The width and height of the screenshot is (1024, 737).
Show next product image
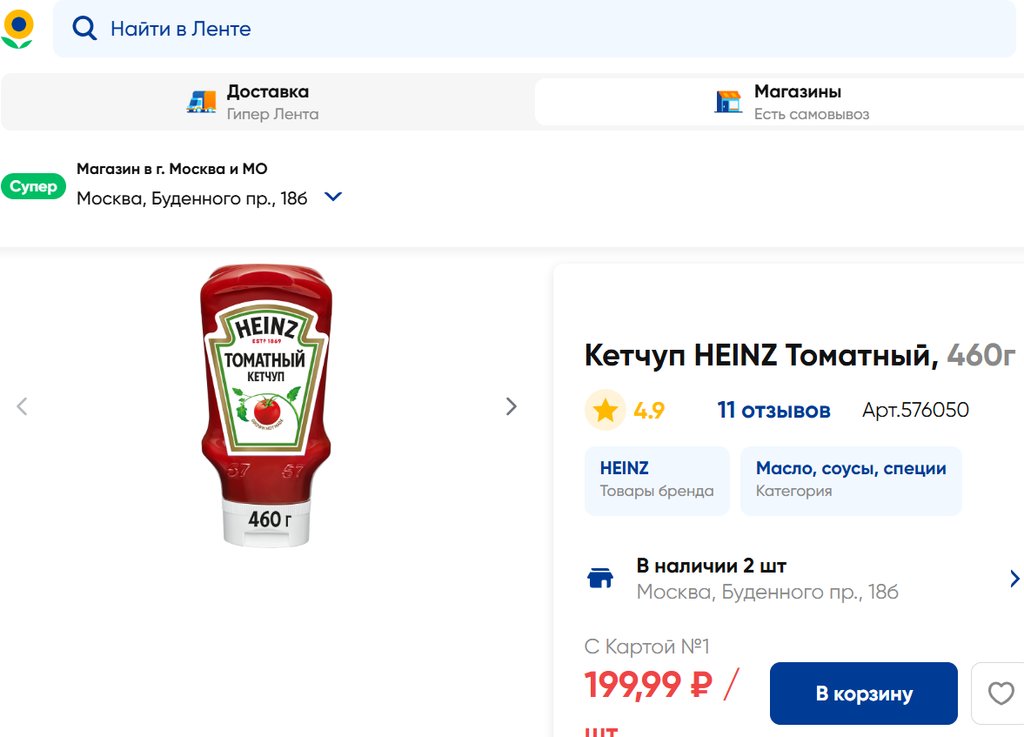coord(511,406)
